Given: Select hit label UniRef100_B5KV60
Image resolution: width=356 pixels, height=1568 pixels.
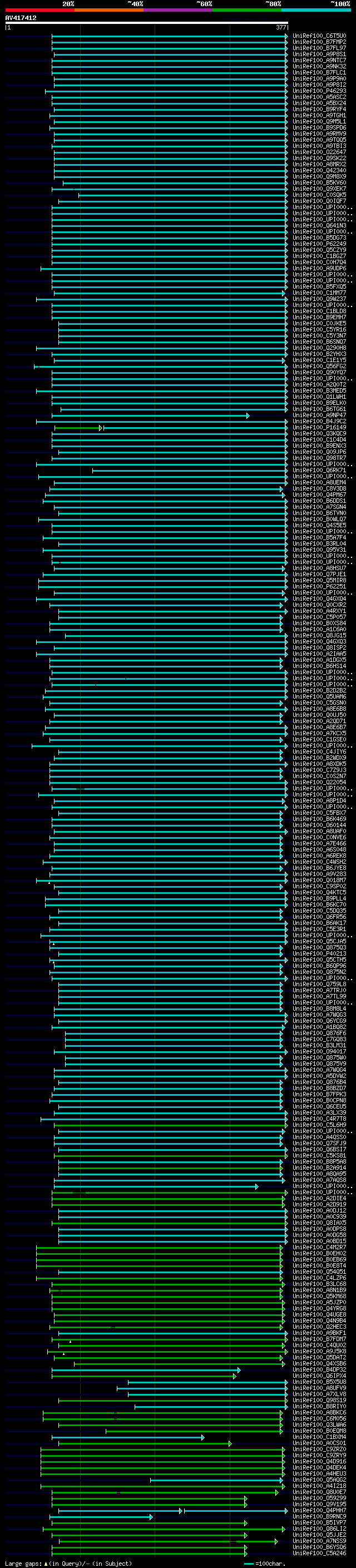Looking at the screenshot, I should (x=319, y=182).
